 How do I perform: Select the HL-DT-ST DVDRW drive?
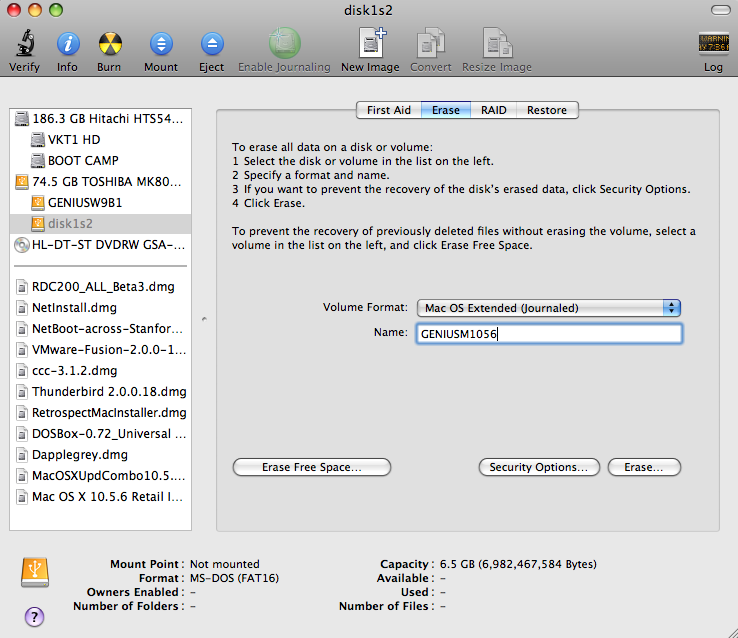point(100,245)
